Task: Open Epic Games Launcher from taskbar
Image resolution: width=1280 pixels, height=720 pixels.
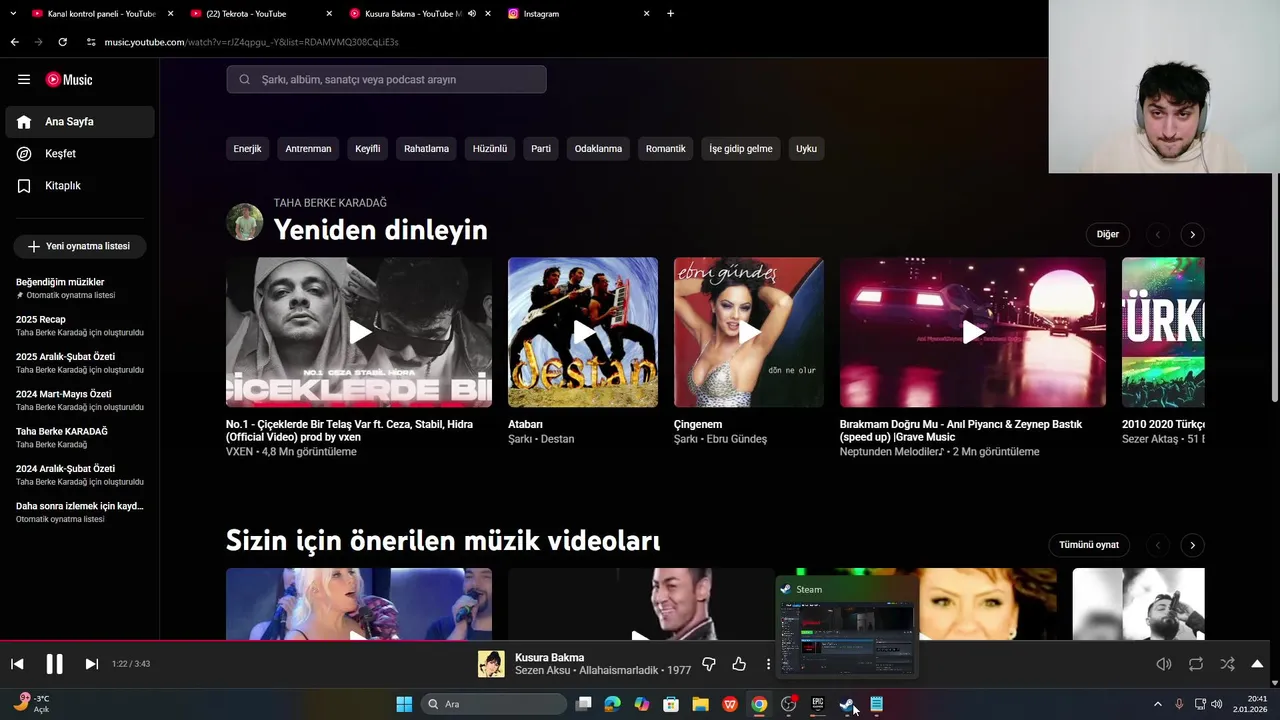Action: click(x=818, y=704)
